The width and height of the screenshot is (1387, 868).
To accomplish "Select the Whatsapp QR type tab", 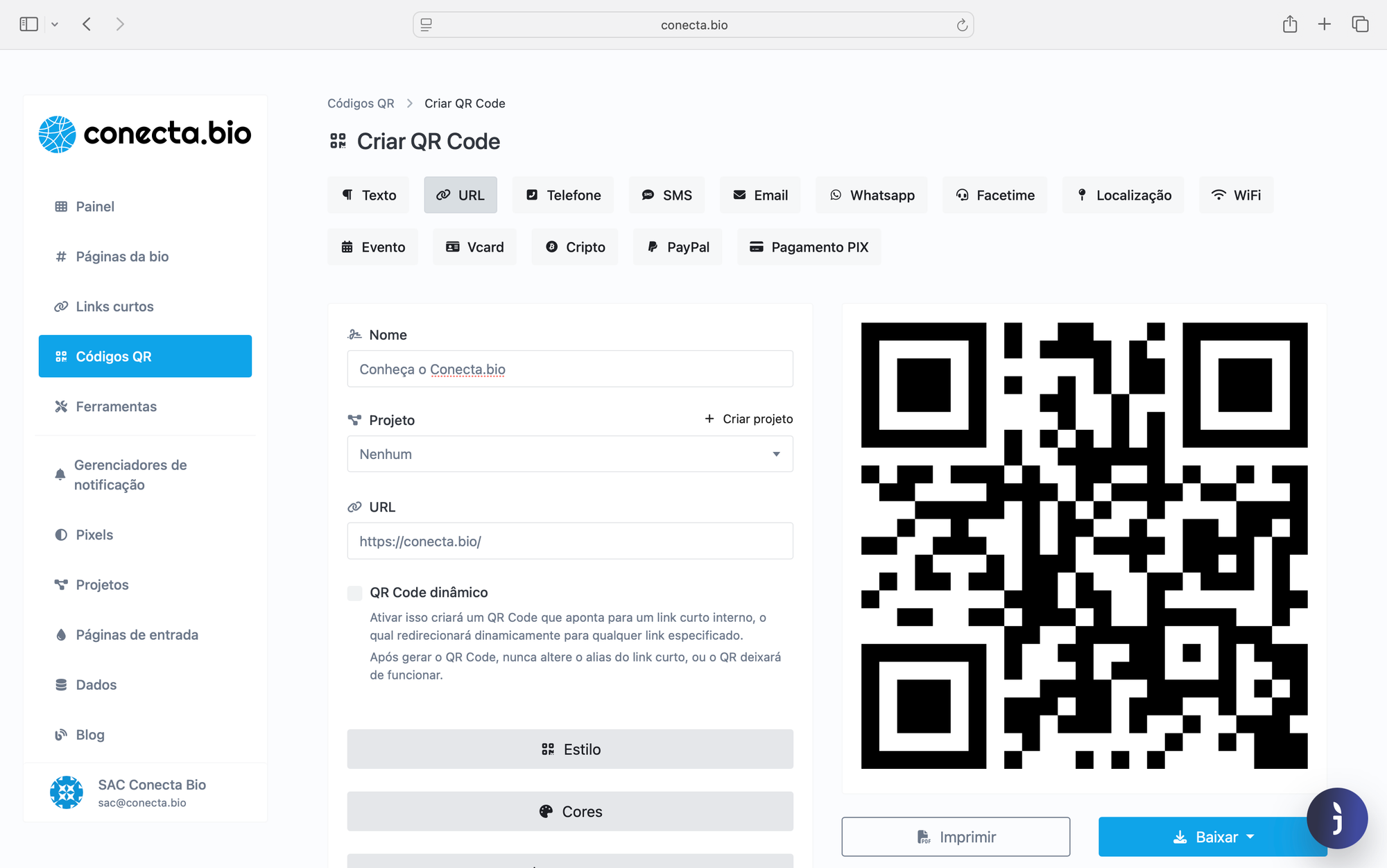I will (872, 196).
